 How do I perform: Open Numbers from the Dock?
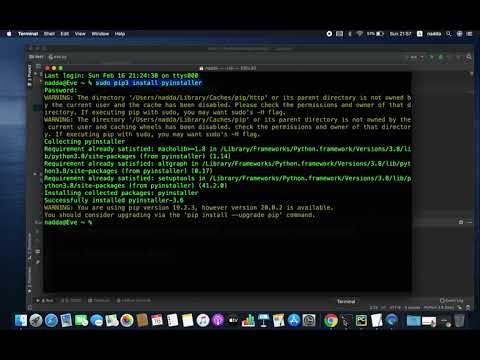(248, 321)
